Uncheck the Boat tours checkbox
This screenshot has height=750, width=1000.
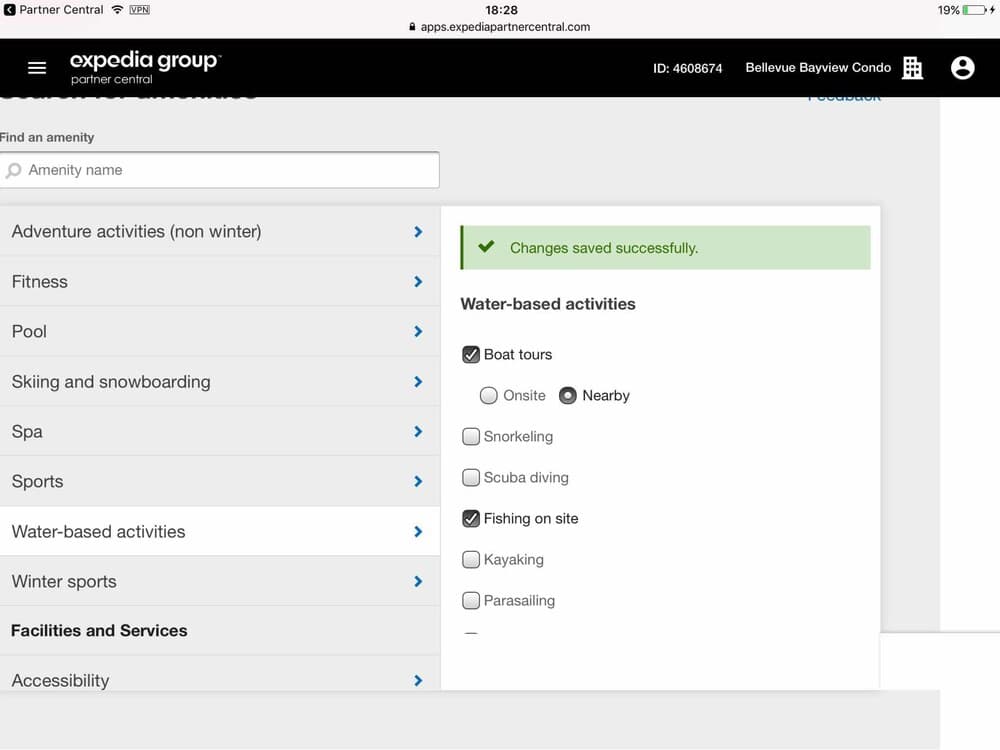click(471, 355)
